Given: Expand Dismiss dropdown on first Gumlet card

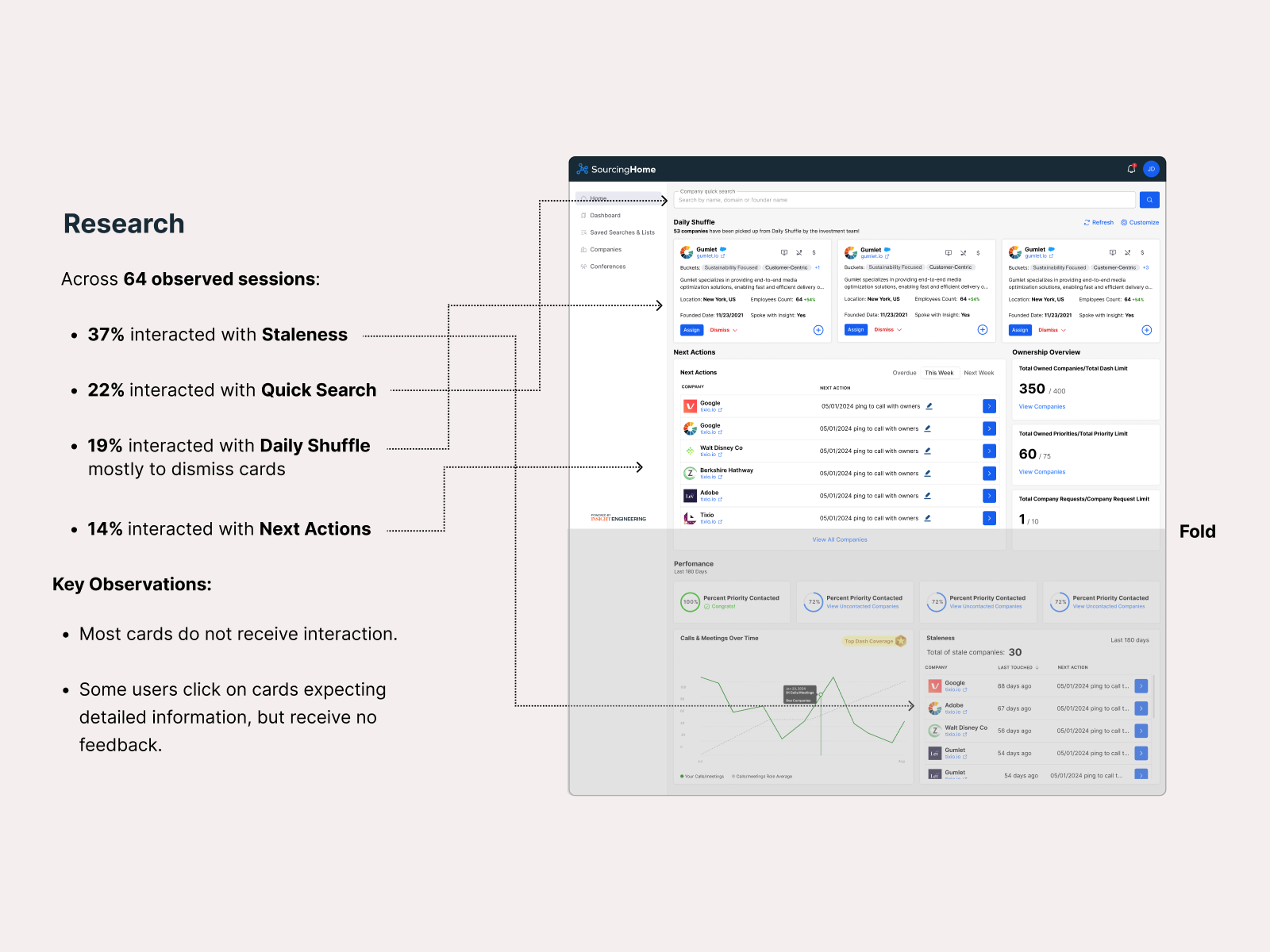Looking at the screenshot, I should 724,330.
